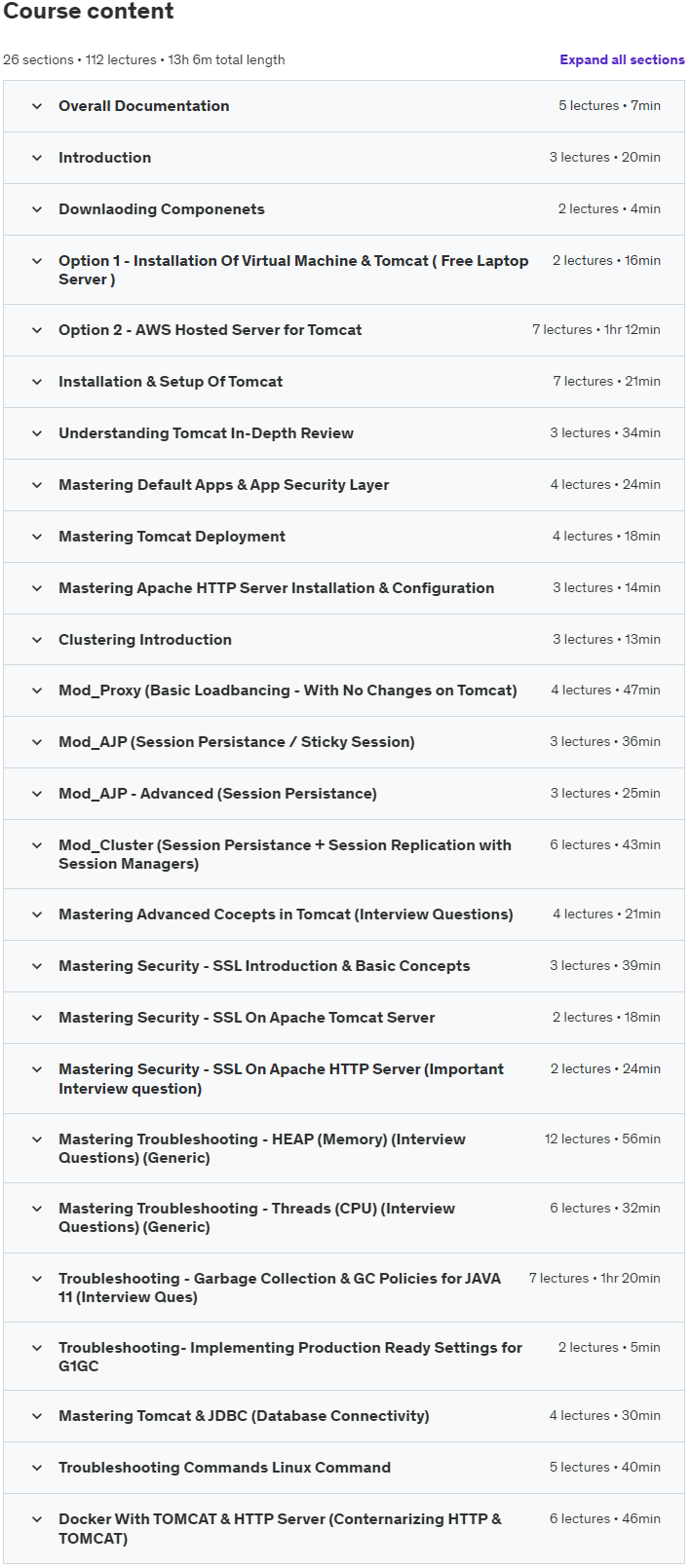Select the Downlaoding Componenets title
This screenshot has height=1568, width=691.
point(162,209)
